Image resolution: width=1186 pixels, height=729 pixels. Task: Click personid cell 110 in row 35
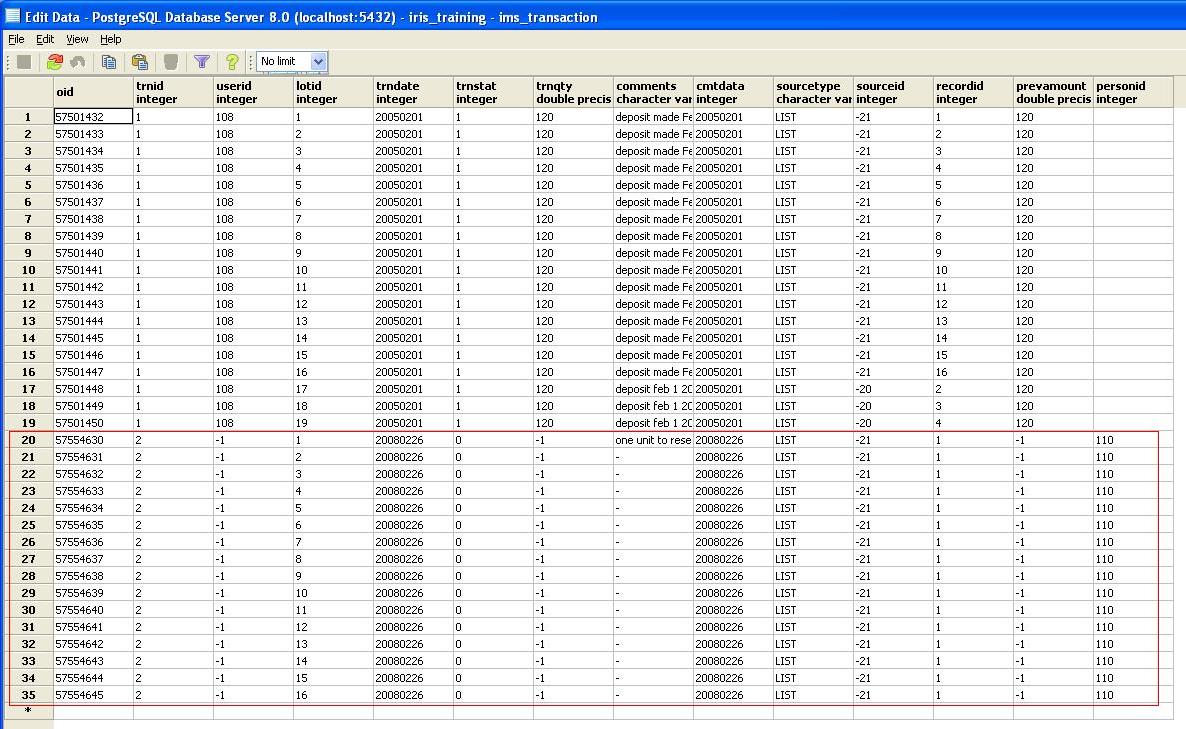point(1134,695)
